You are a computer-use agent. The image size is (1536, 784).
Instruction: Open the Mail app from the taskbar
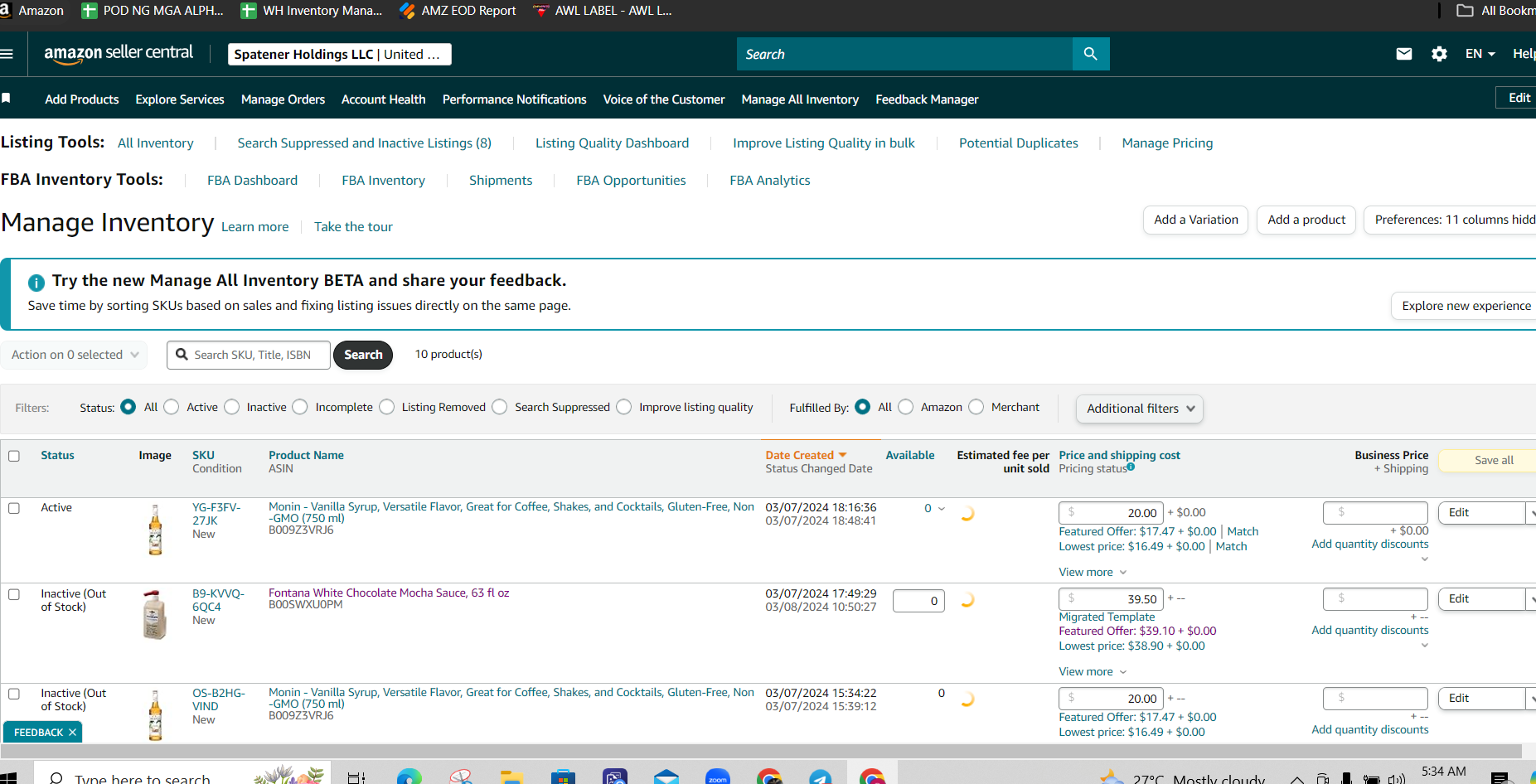point(666,777)
